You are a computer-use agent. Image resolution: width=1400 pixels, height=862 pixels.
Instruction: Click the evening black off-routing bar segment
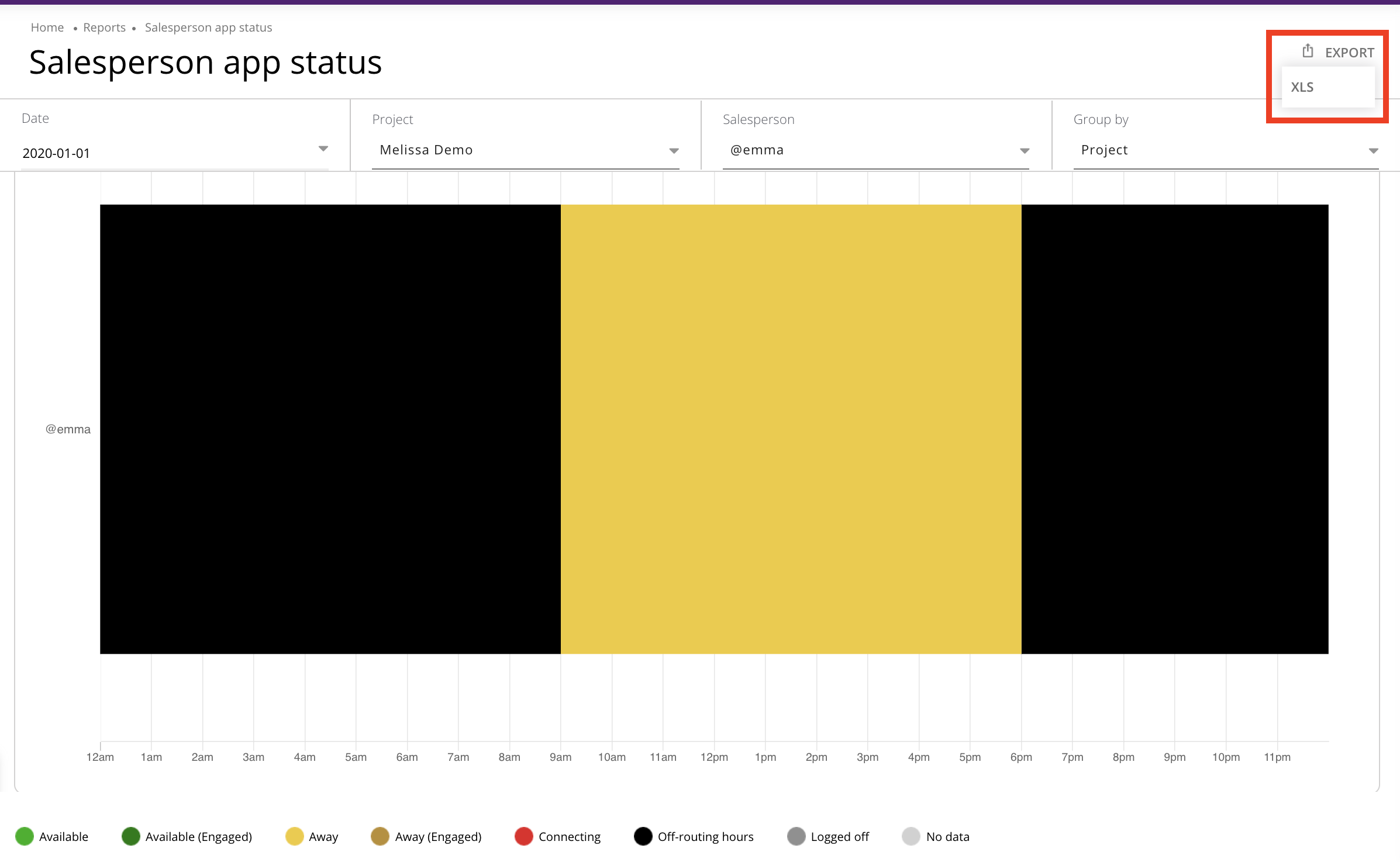coord(1175,429)
